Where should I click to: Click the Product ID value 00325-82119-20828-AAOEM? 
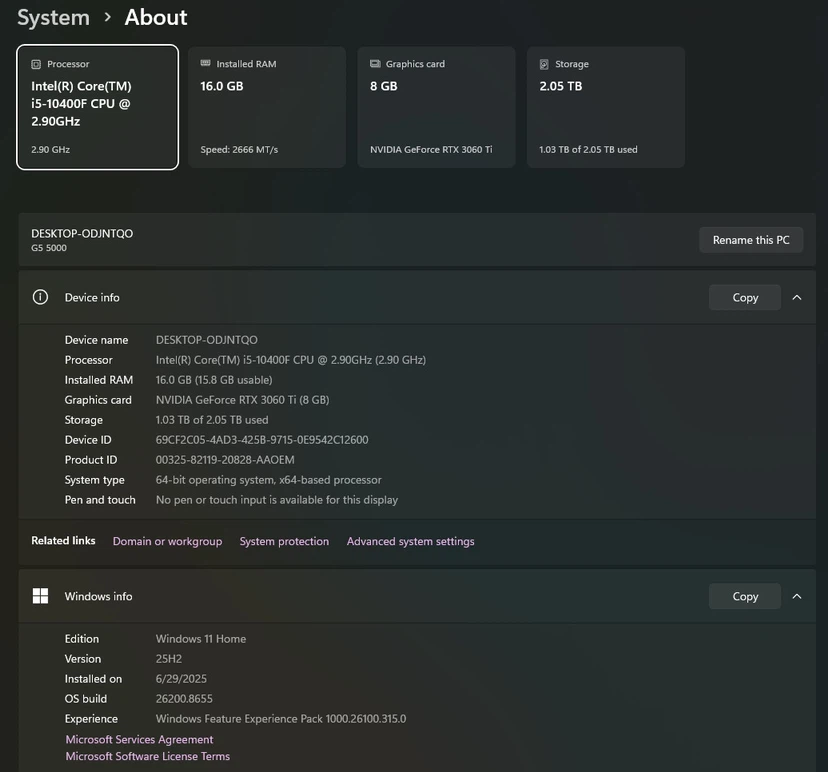pos(225,460)
